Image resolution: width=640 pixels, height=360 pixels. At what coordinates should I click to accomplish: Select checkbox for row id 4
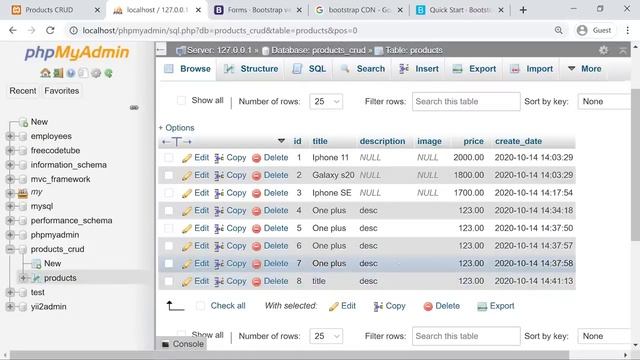[169, 211]
